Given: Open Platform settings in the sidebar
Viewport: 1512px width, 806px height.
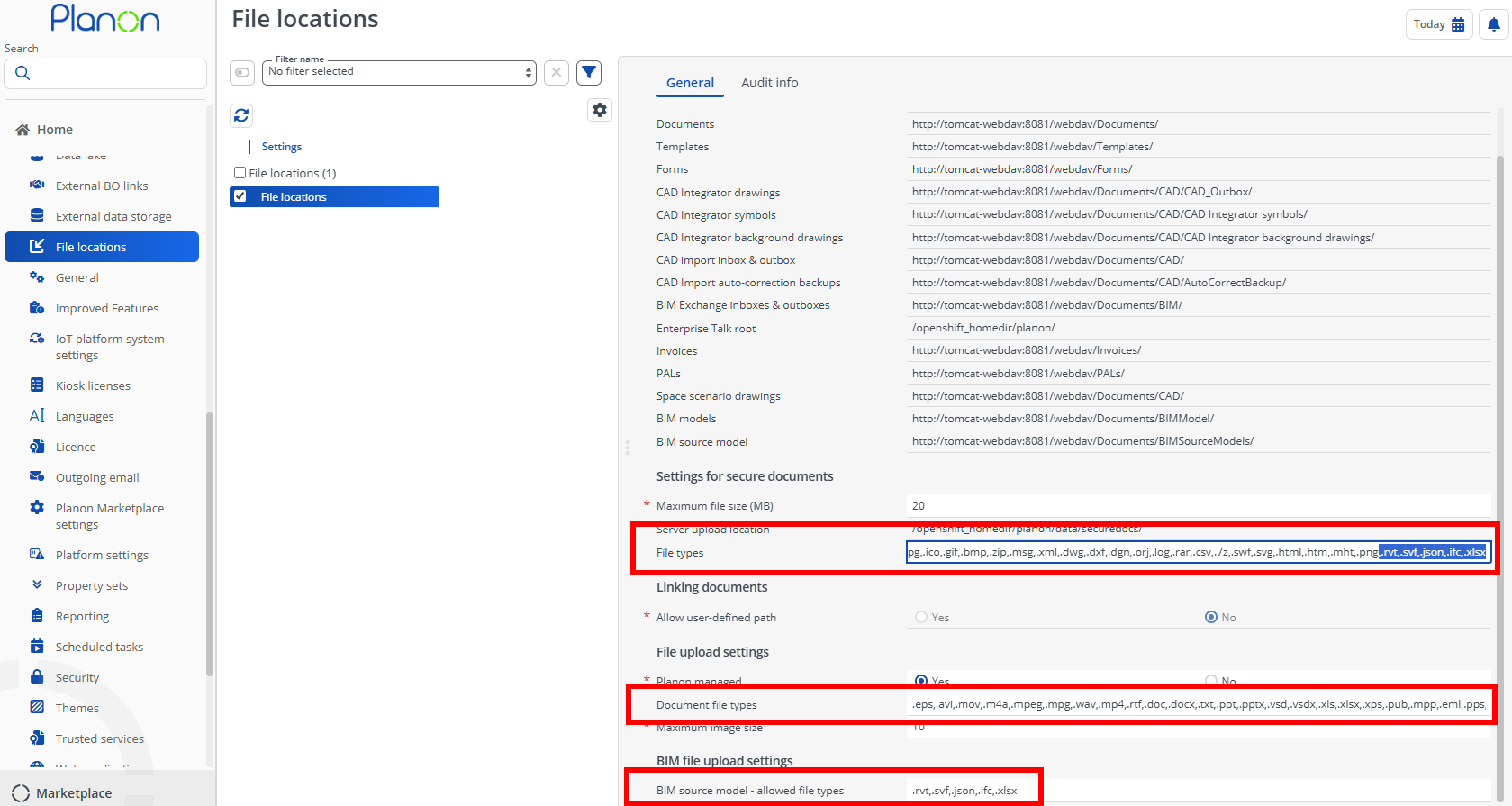Looking at the screenshot, I should (x=102, y=555).
